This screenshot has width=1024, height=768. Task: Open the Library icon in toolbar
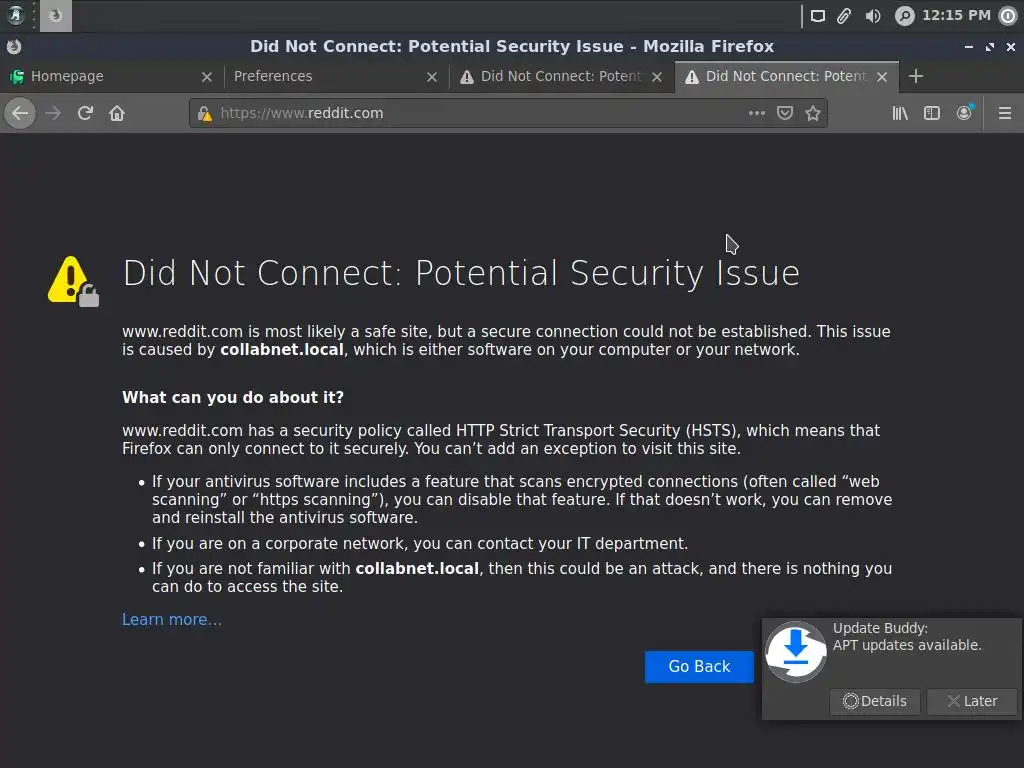(x=900, y=113)
